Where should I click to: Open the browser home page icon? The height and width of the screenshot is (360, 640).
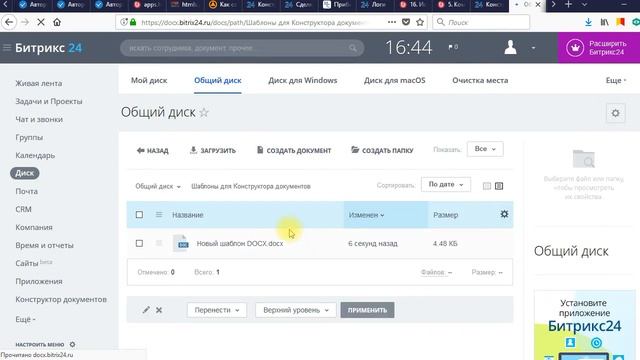(57, 22)
